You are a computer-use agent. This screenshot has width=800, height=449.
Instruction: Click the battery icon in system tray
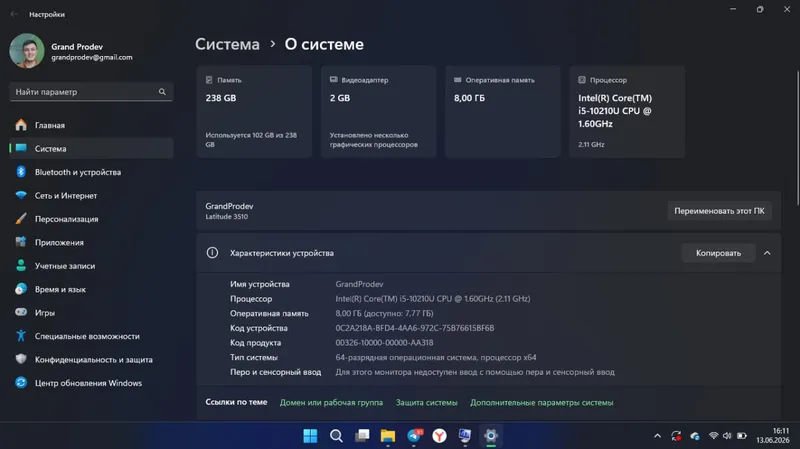click(x=742, y=436)
